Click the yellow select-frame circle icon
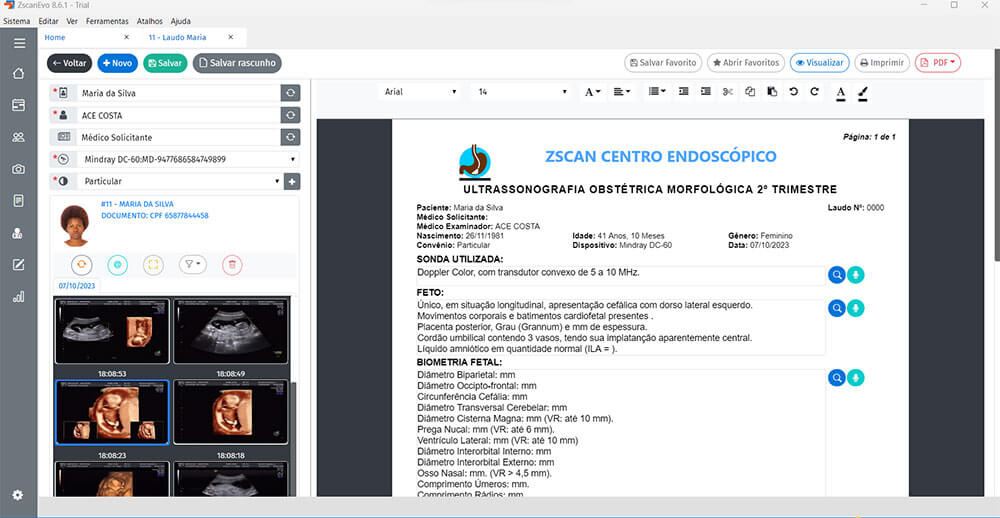The image size is (1000, 518). [x=153, y=265]
